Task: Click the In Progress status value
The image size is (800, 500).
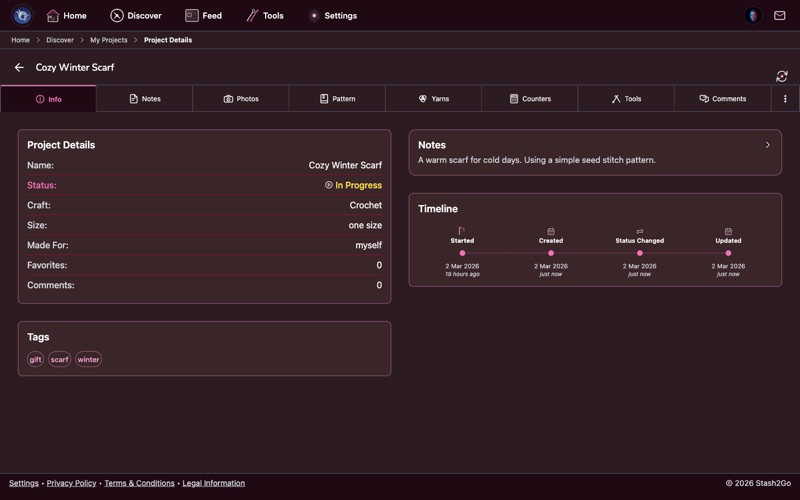Action: [x=358, y=185]
